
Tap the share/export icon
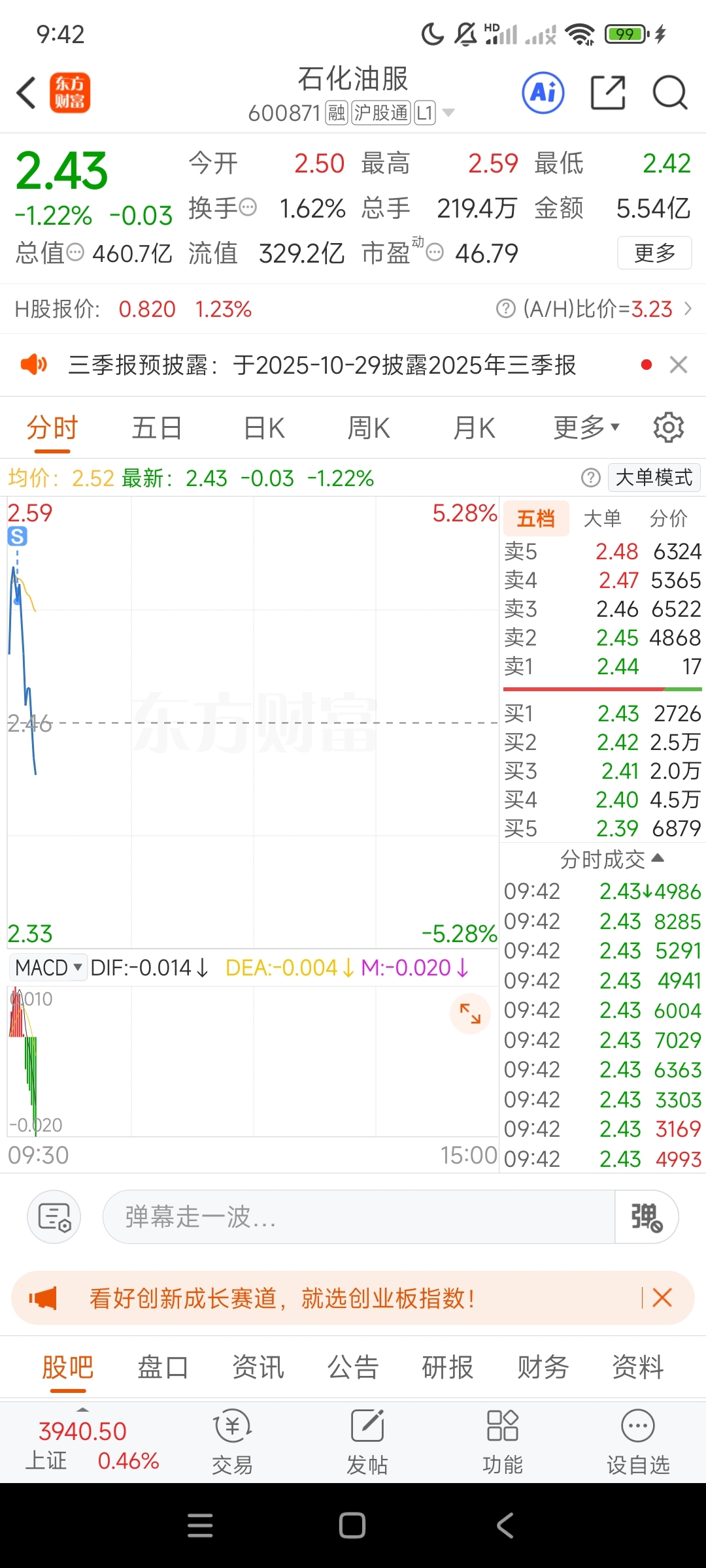point(608,93)
